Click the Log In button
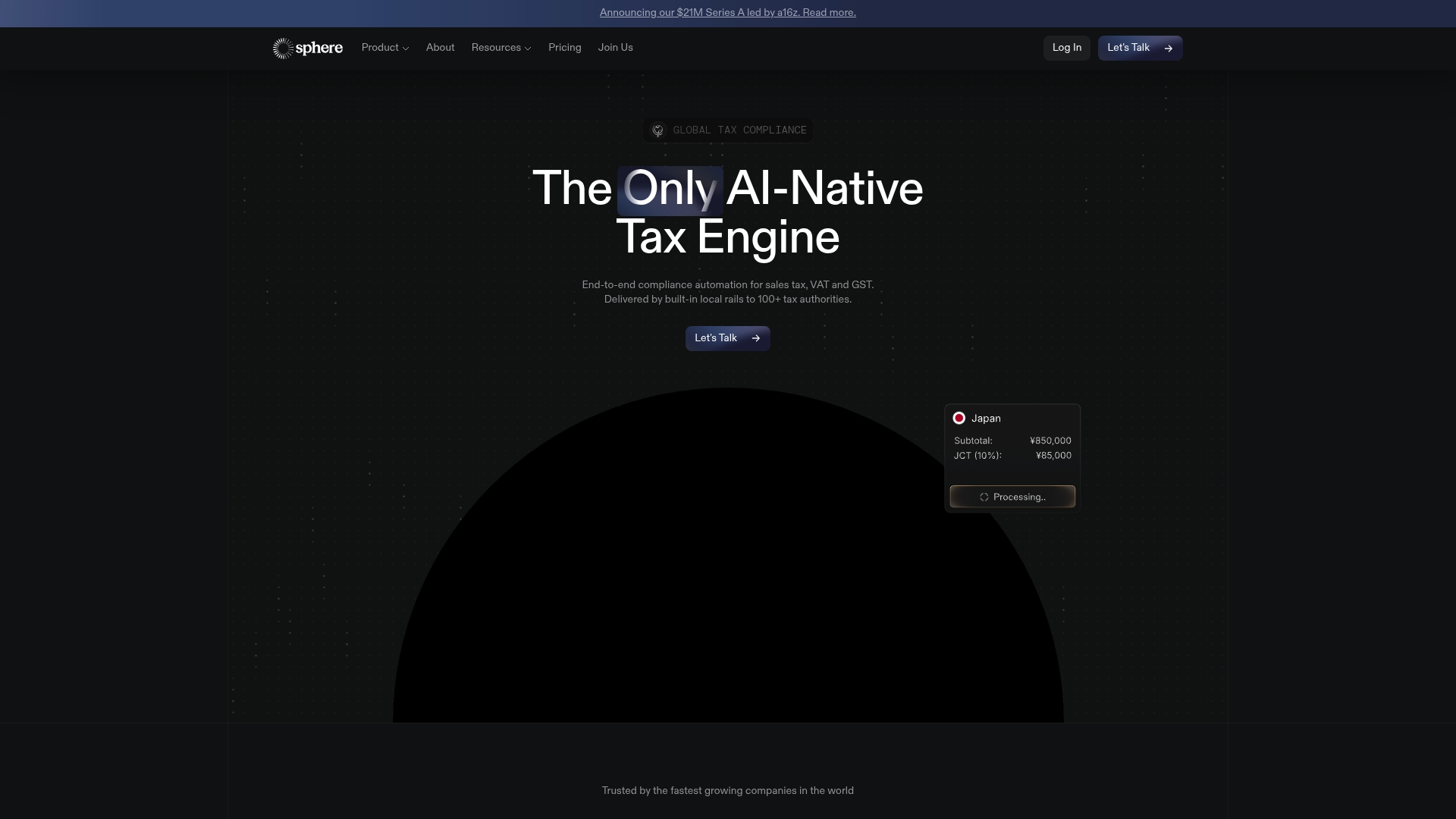This screenshot has width=1456, height=819. (x=1066, y=48)
